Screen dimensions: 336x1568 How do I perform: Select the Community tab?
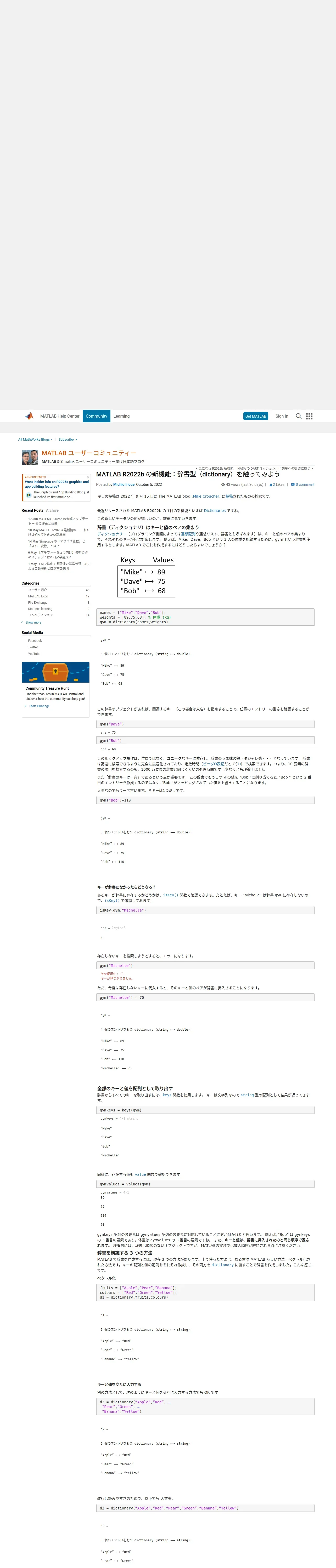pyautogui.click(x=96, y=416)
